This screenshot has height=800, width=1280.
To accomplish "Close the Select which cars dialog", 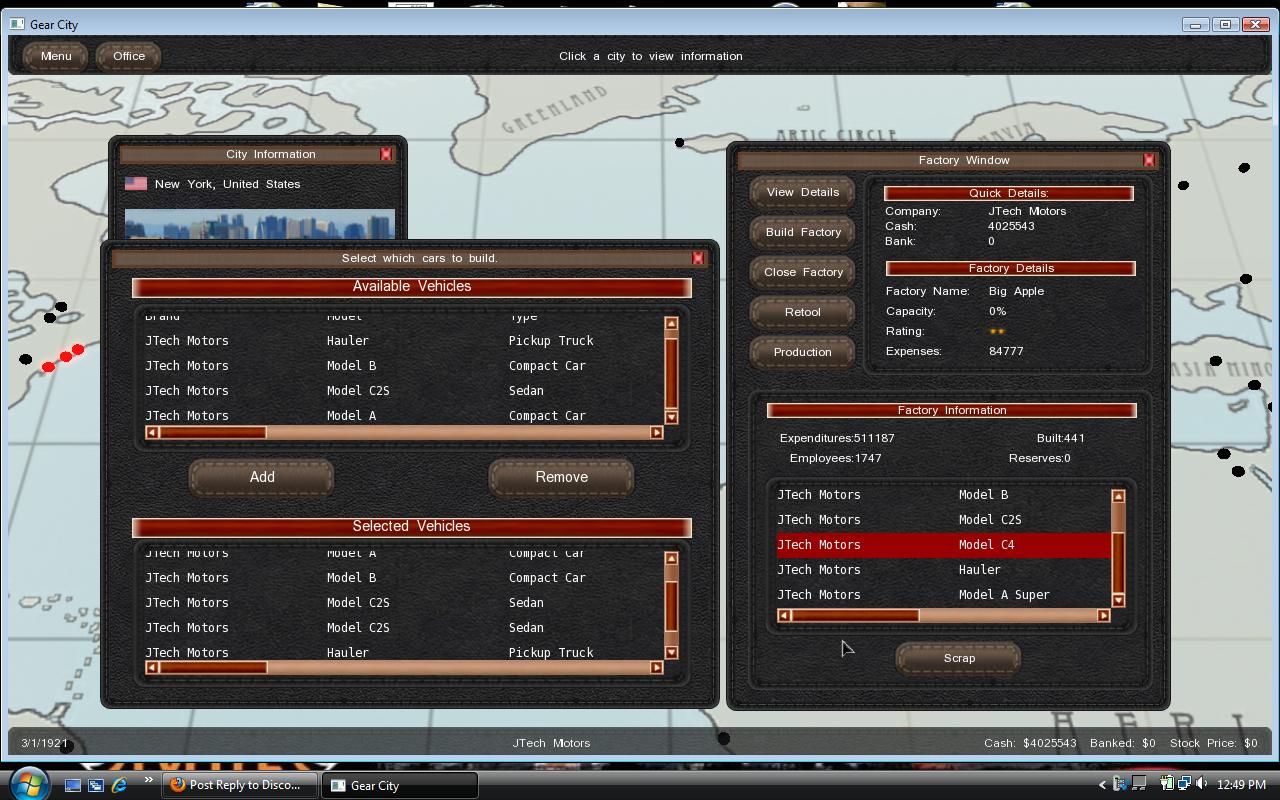I will [698, 258].
